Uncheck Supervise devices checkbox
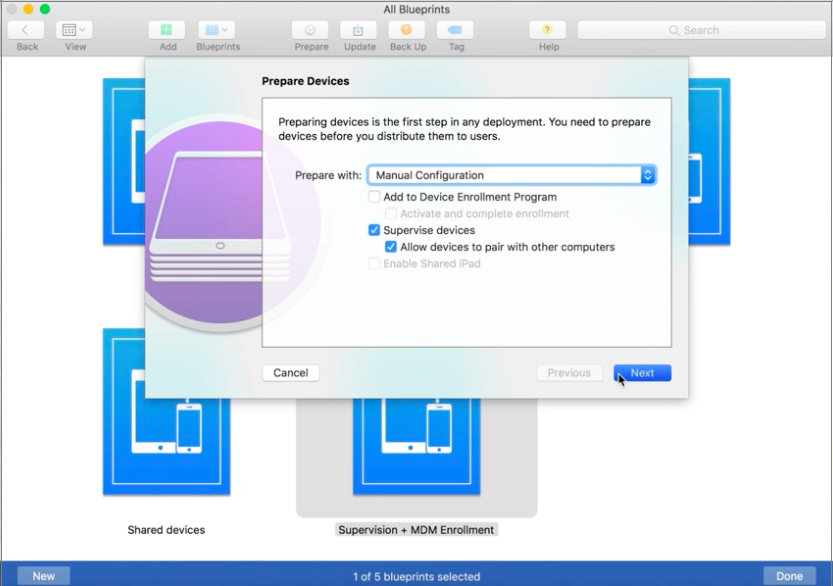This screenshot has width=833, height=586. 375,230
